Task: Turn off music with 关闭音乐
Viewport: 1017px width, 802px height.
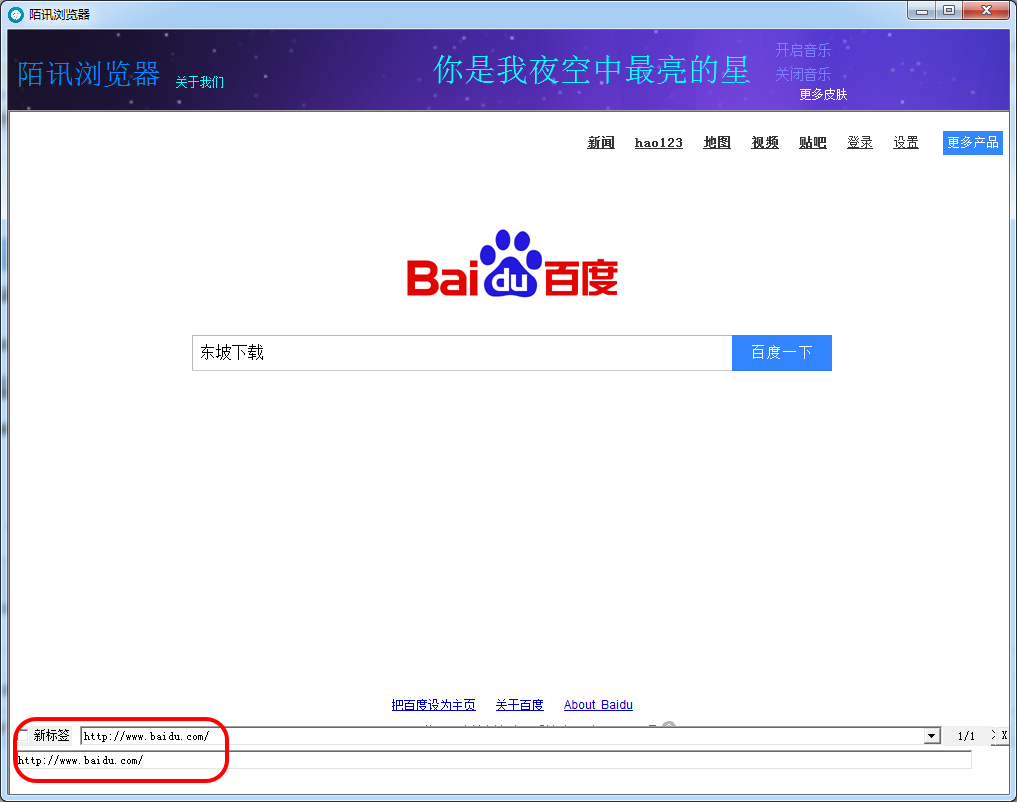Action: click(802, 74)
